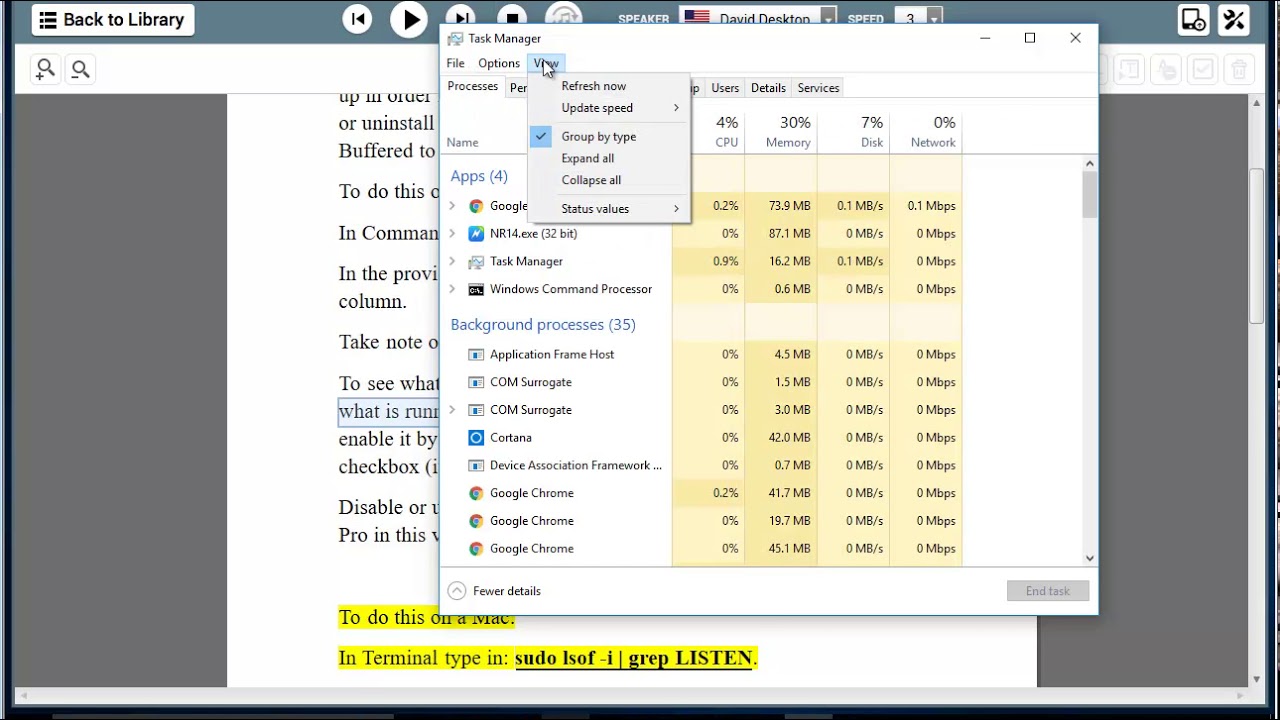This screenshot has height=720, width=1280.
Task: Expand the NR14.exe (32 bit) row
Action: 452,234
